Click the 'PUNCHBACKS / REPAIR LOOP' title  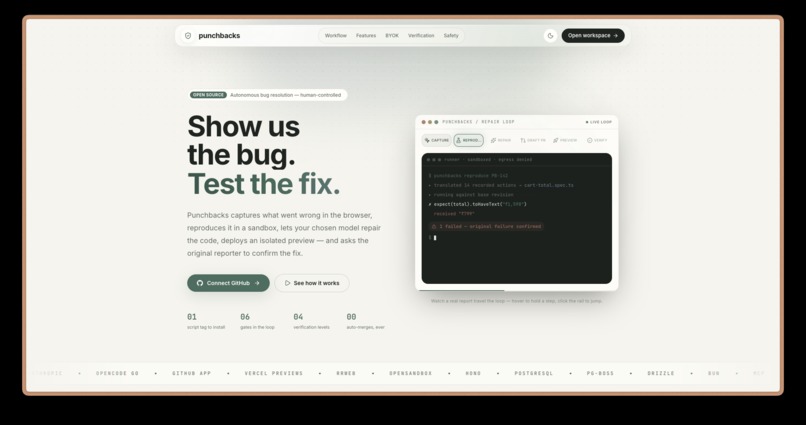478,122
